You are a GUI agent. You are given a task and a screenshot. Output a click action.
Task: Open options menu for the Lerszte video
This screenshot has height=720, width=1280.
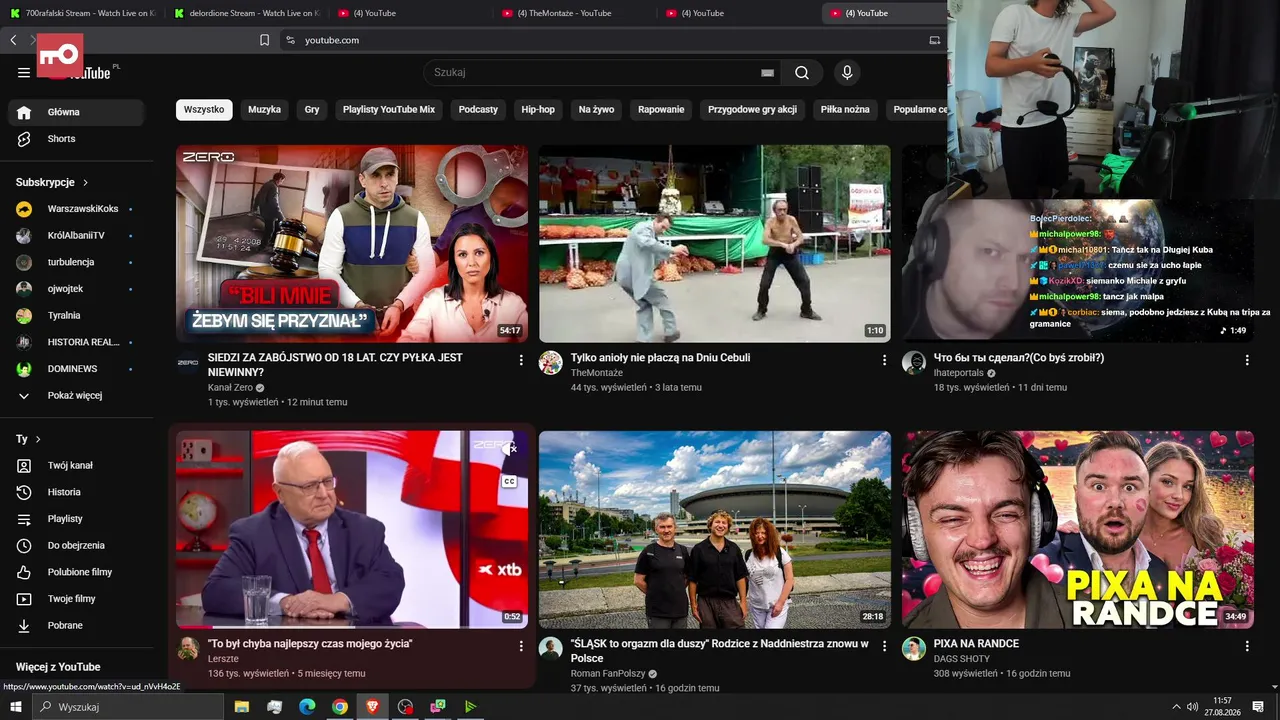tap(521, 646)
